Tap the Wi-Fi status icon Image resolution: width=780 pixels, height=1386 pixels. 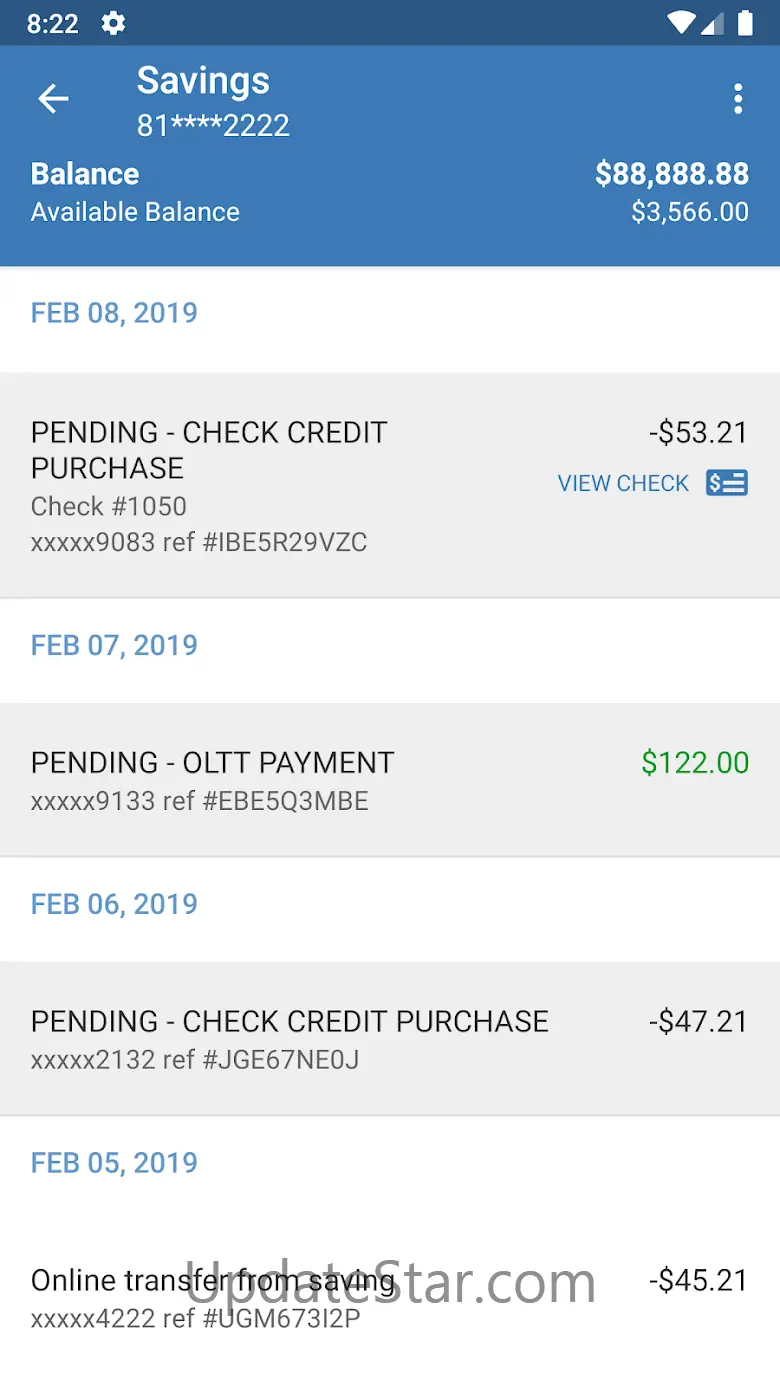click(681, 23)
